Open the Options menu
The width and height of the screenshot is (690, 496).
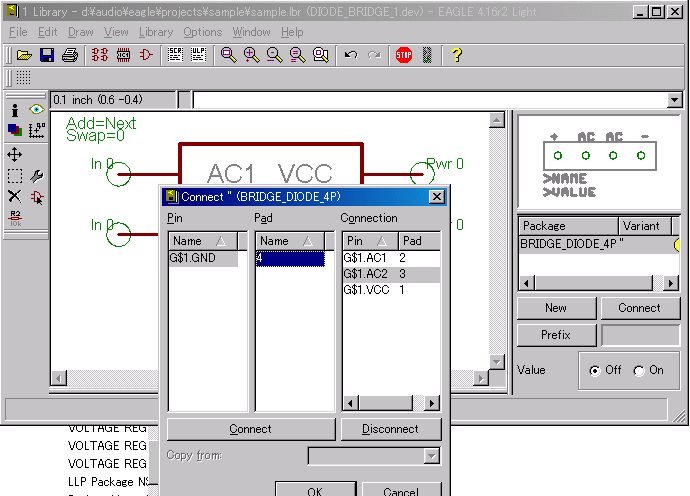coord(202,32)
